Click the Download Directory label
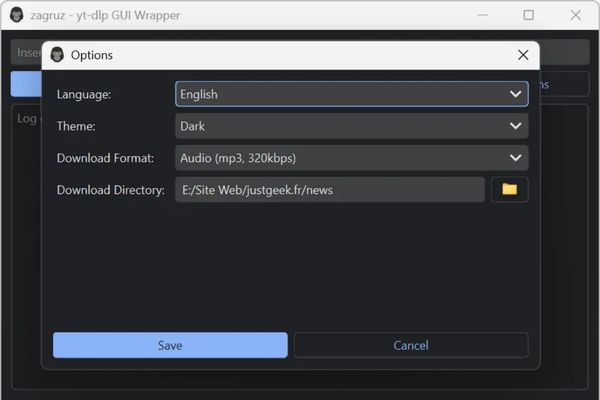 click(110, 190)
